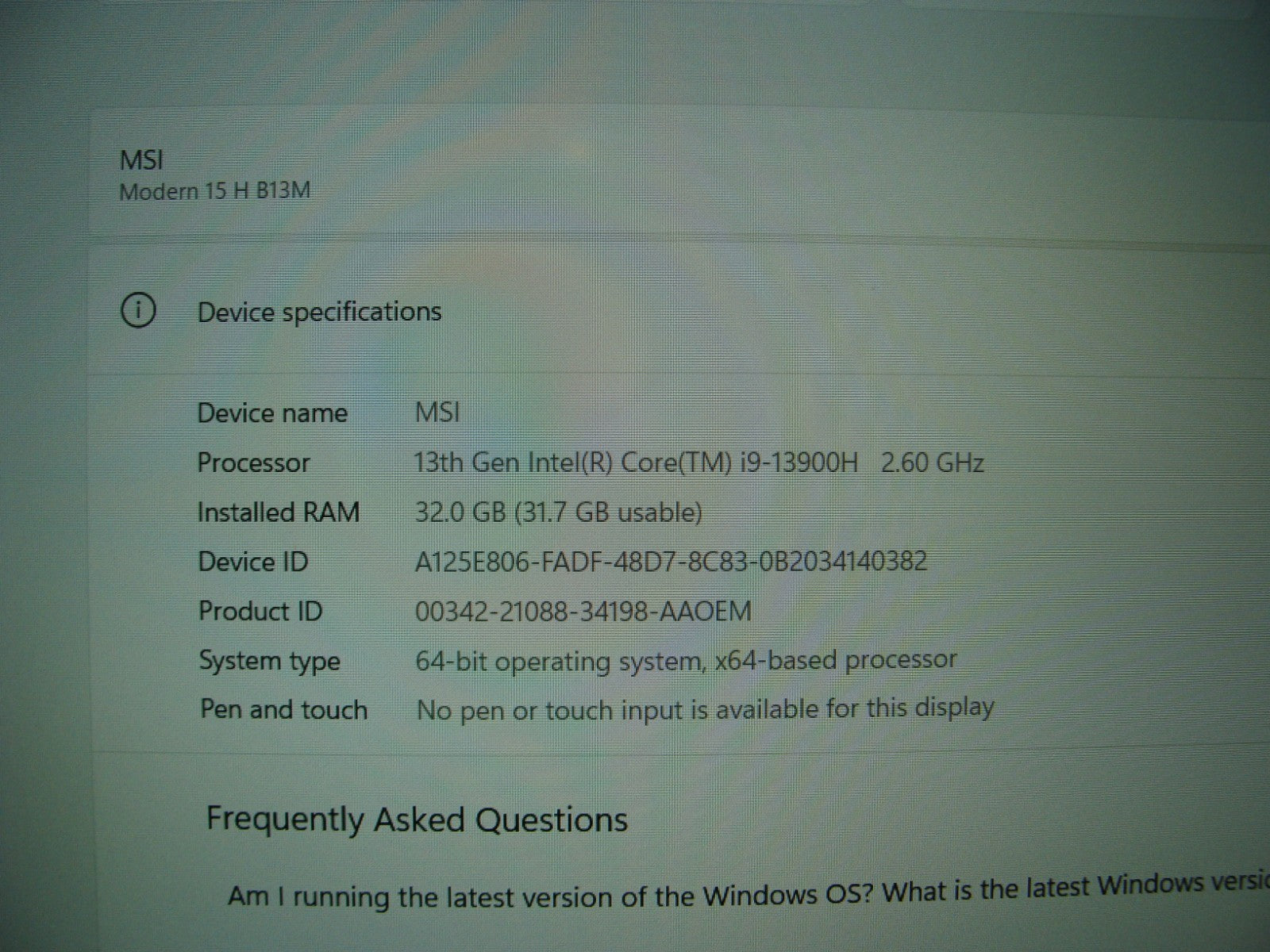Click the System type label
This screenshot has height=952, width=1270.
(x=269, y=661)
